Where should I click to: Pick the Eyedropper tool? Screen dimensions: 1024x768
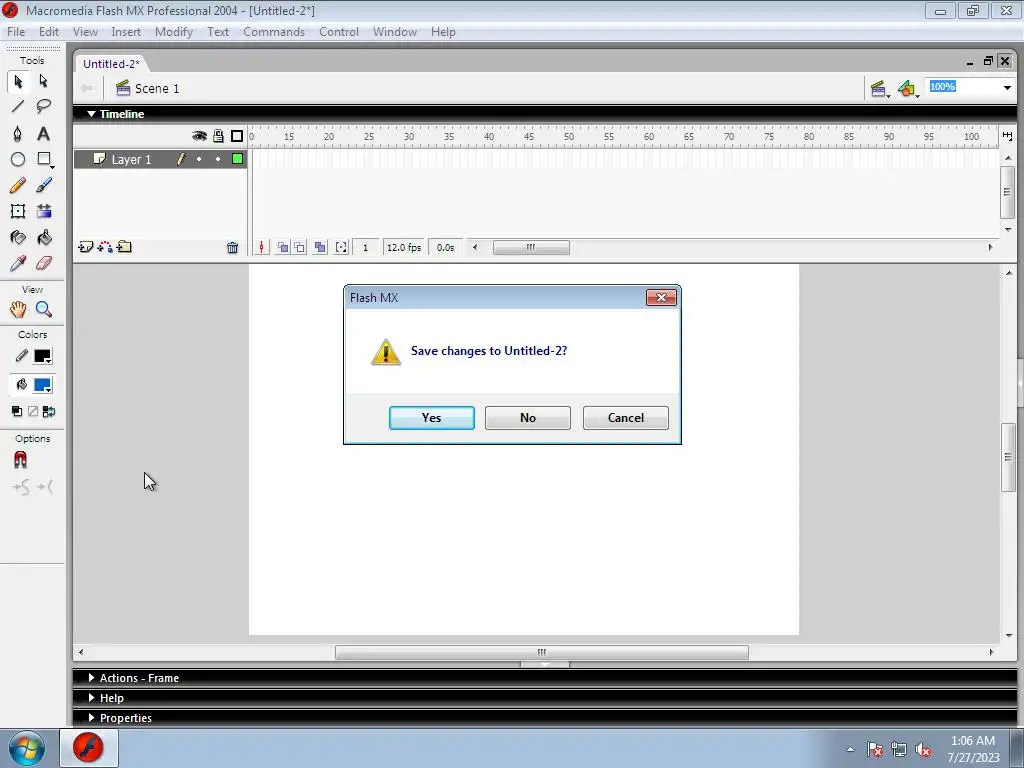pos(18,263)
